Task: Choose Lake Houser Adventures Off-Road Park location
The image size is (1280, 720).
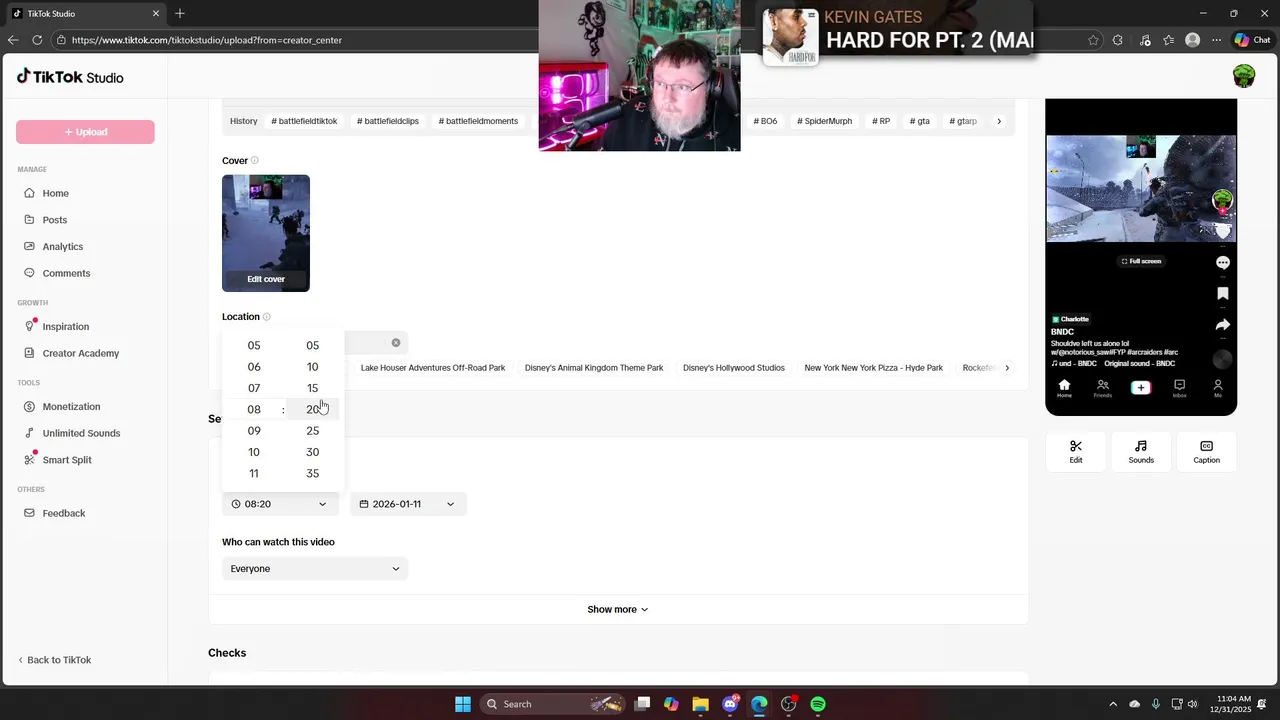Action: 433,368
